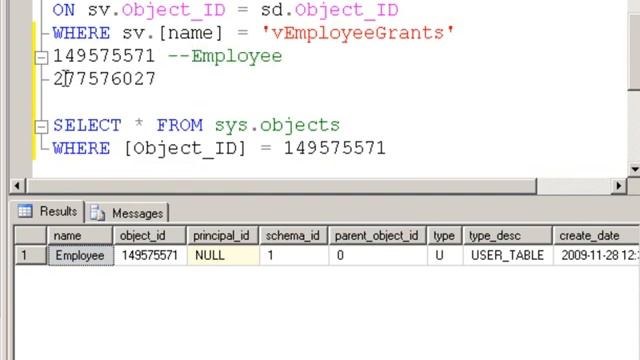
Task: Click the --Employee comment text
Action: (225, 56)
